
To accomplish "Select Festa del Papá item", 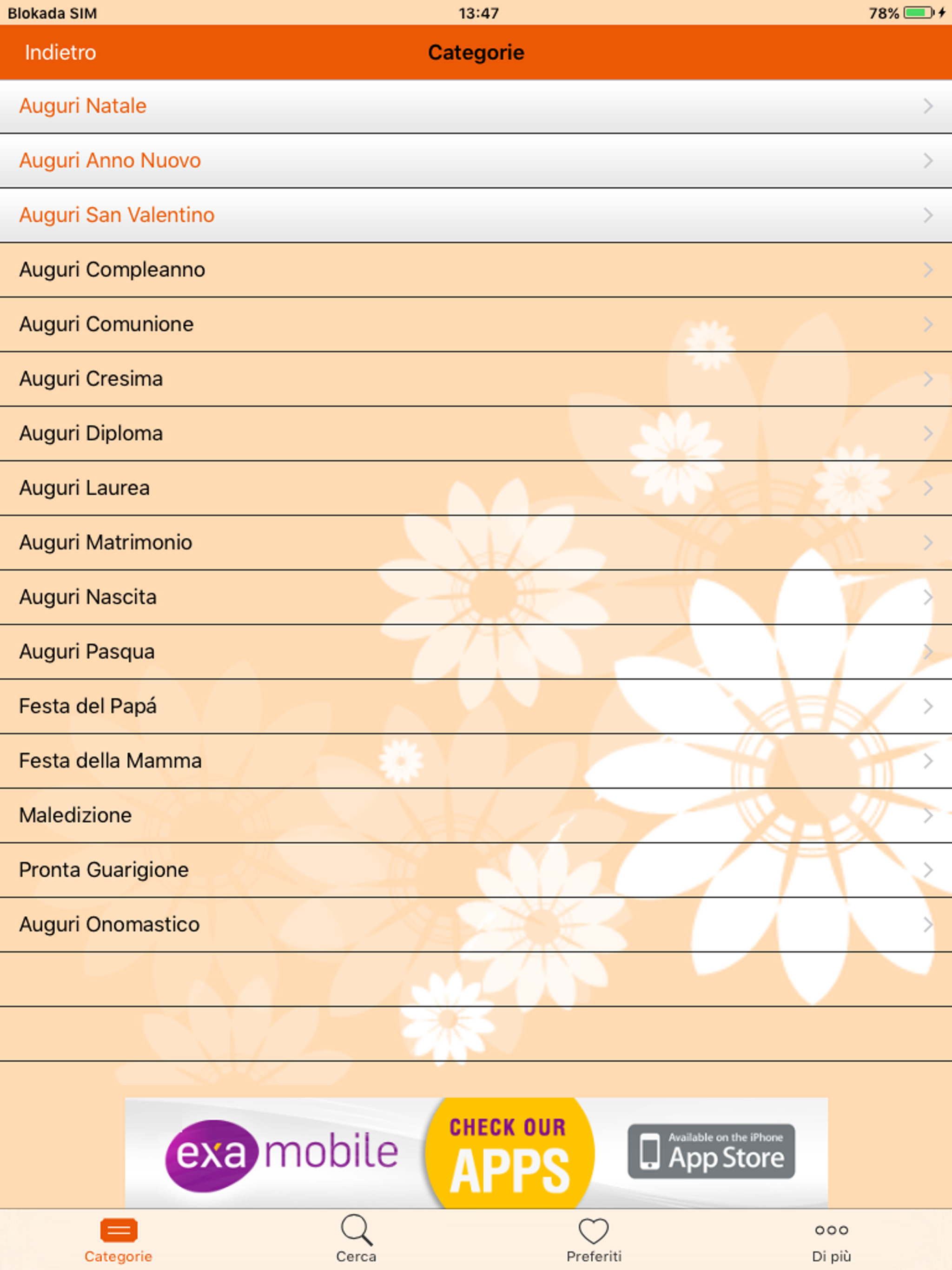I will 88,706.
